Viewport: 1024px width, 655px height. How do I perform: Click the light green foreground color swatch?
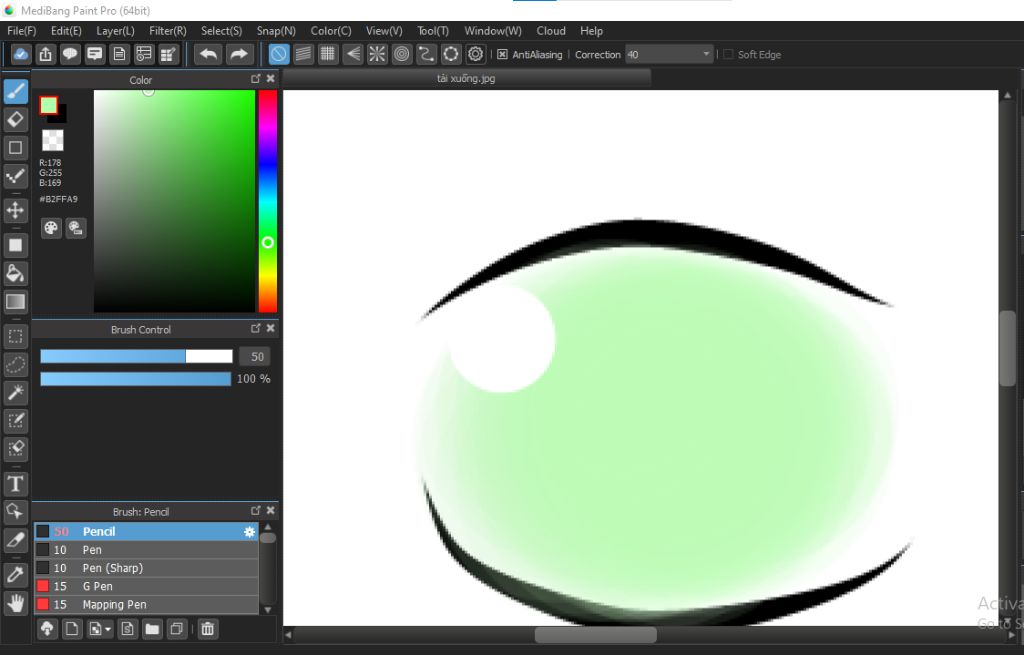coord(48,106)
